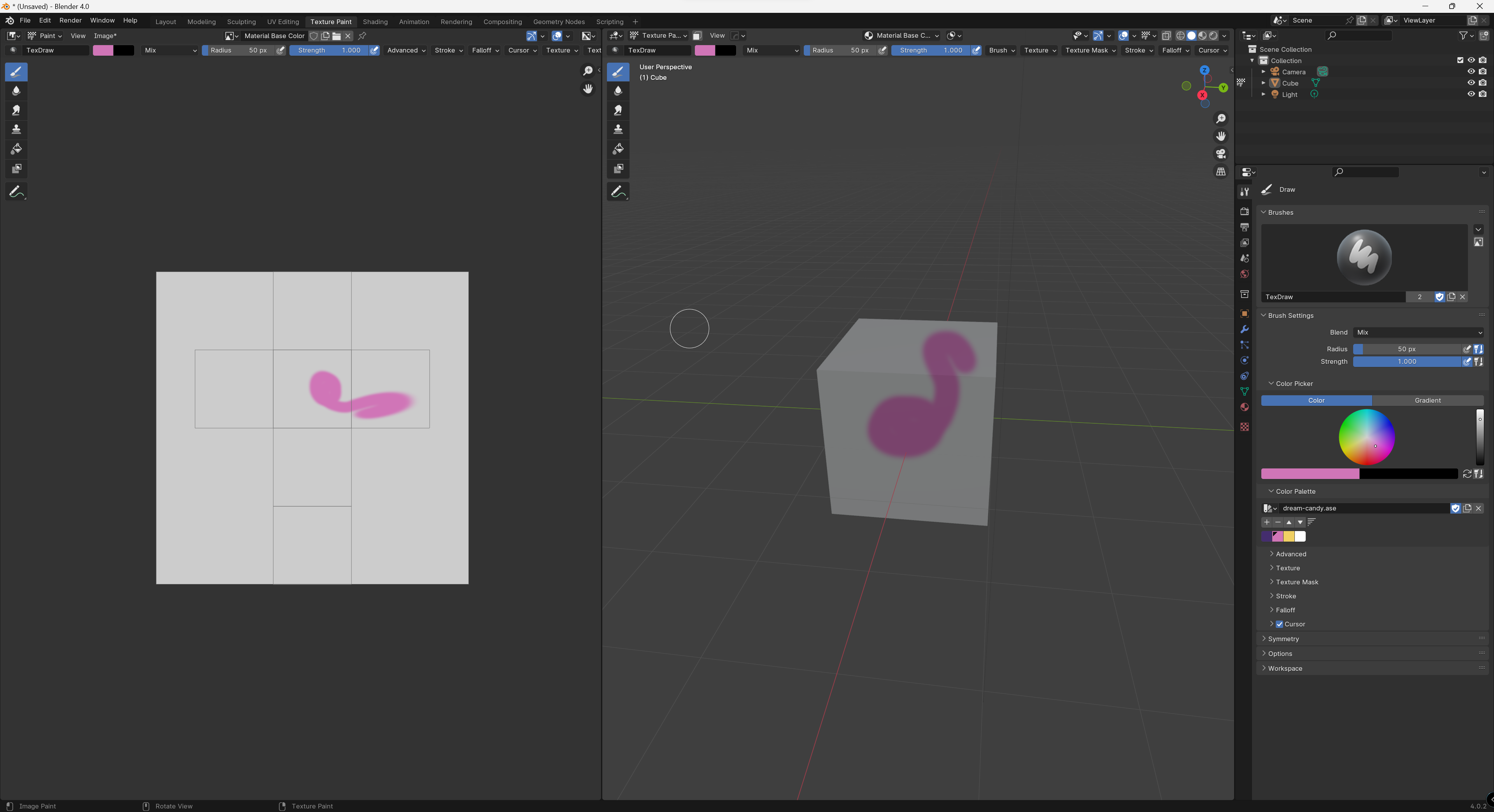The width and height of the screenshot is (1494, 812).
Task: Select the Fill tool in 3D viewport
Action: (x=618, y=149)
